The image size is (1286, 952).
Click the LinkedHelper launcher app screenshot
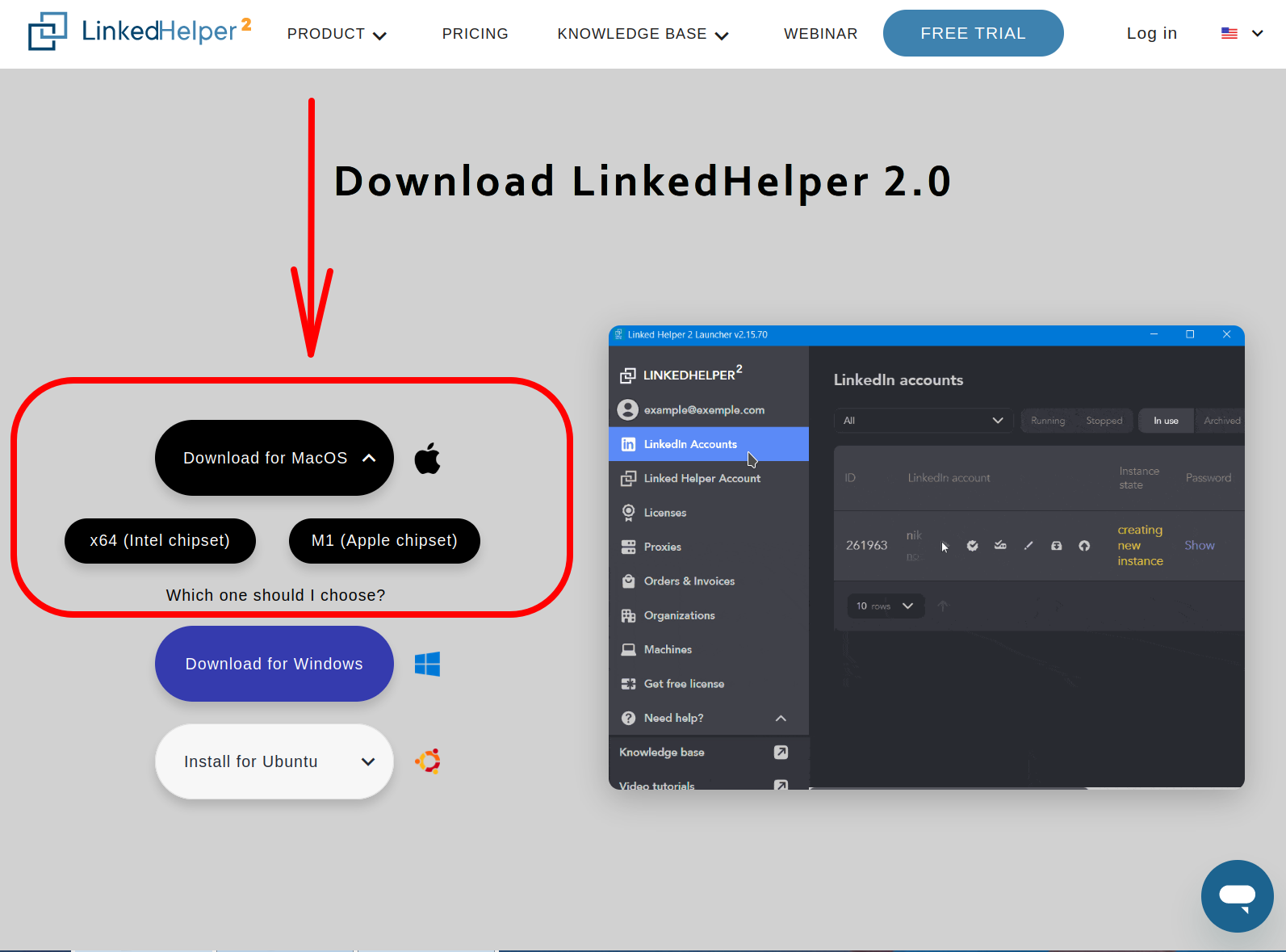point(926,557)
